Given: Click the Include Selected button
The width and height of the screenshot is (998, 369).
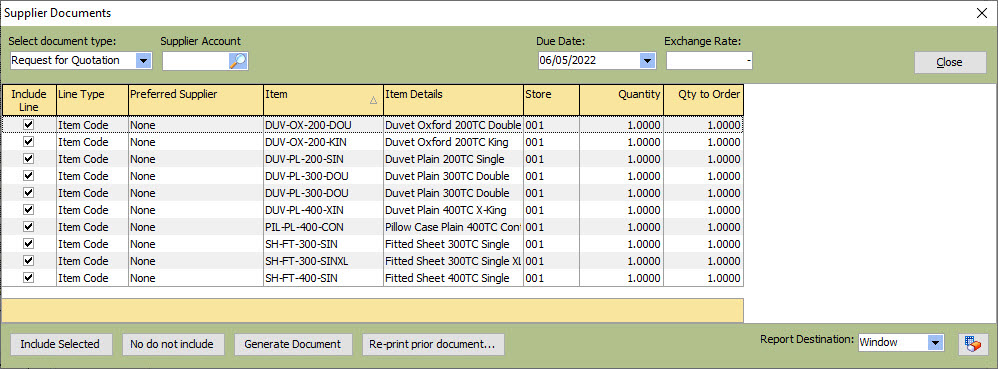Looking at the screenshot, I should (x=60, y=344).
